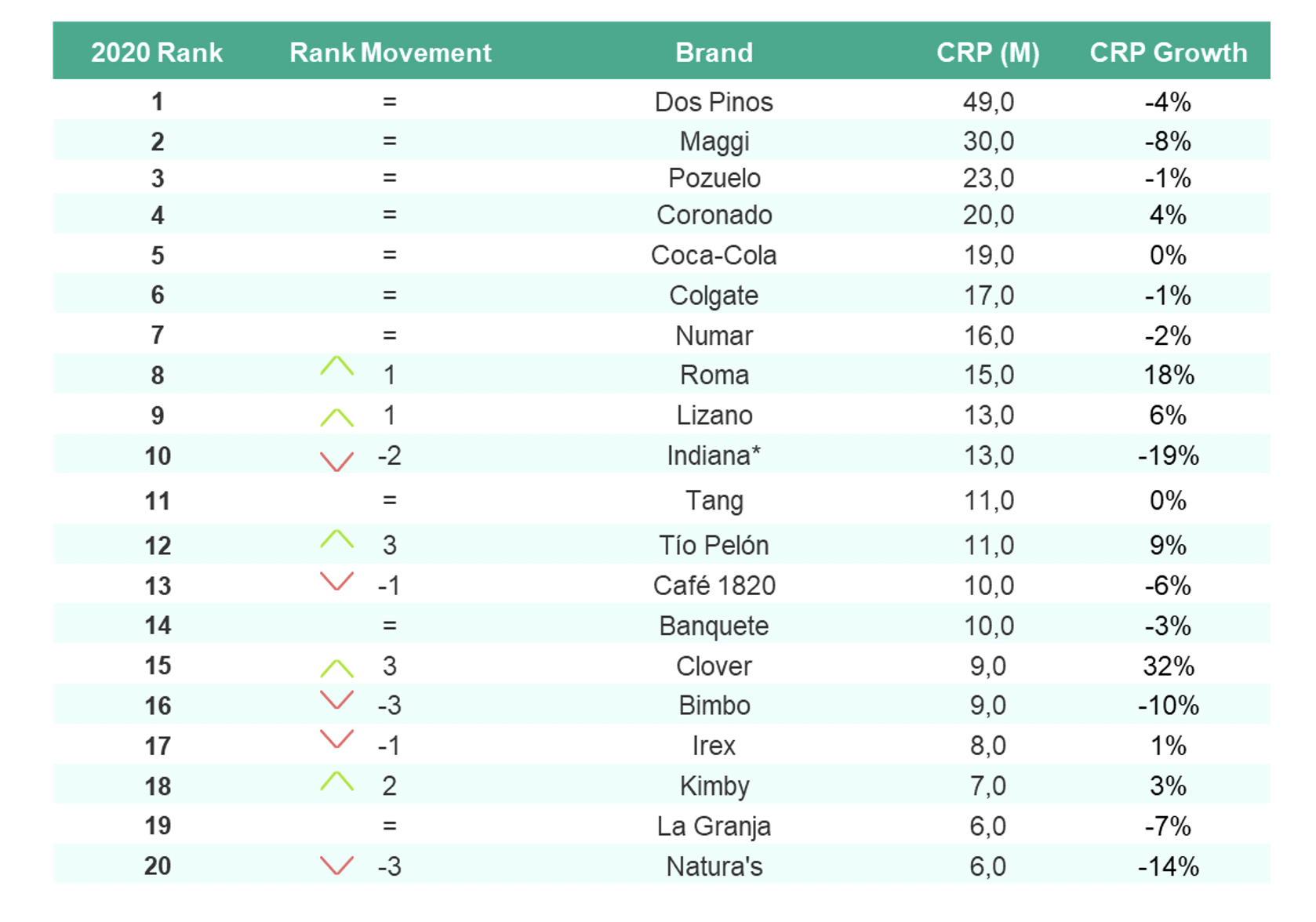Viewport: 1316px width, 922px height.
Task: Click the equals sign in Tang row
Action: (390, 500)
